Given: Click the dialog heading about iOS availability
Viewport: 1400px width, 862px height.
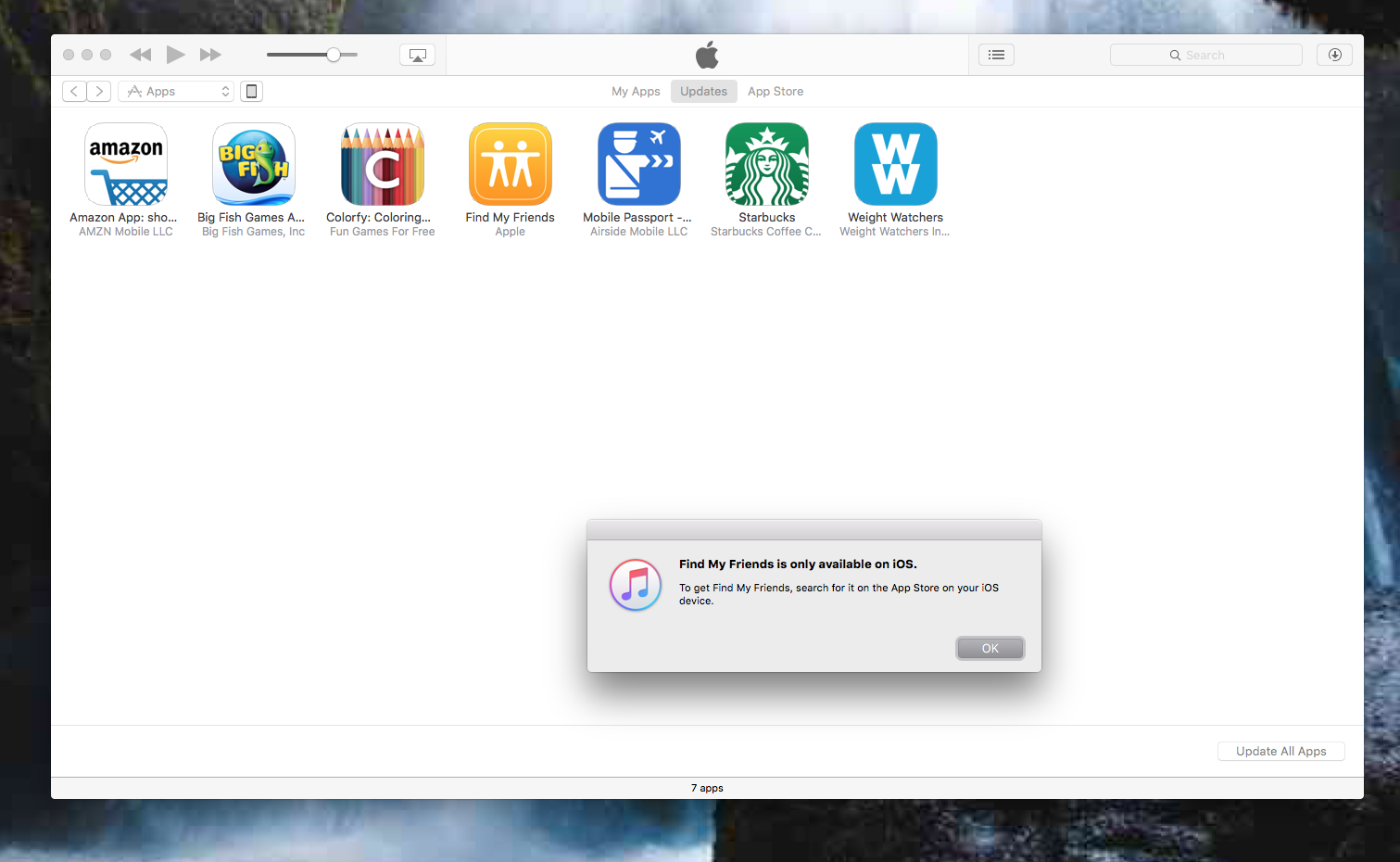Looking at the screenshot, I should (x=798, y=564).
